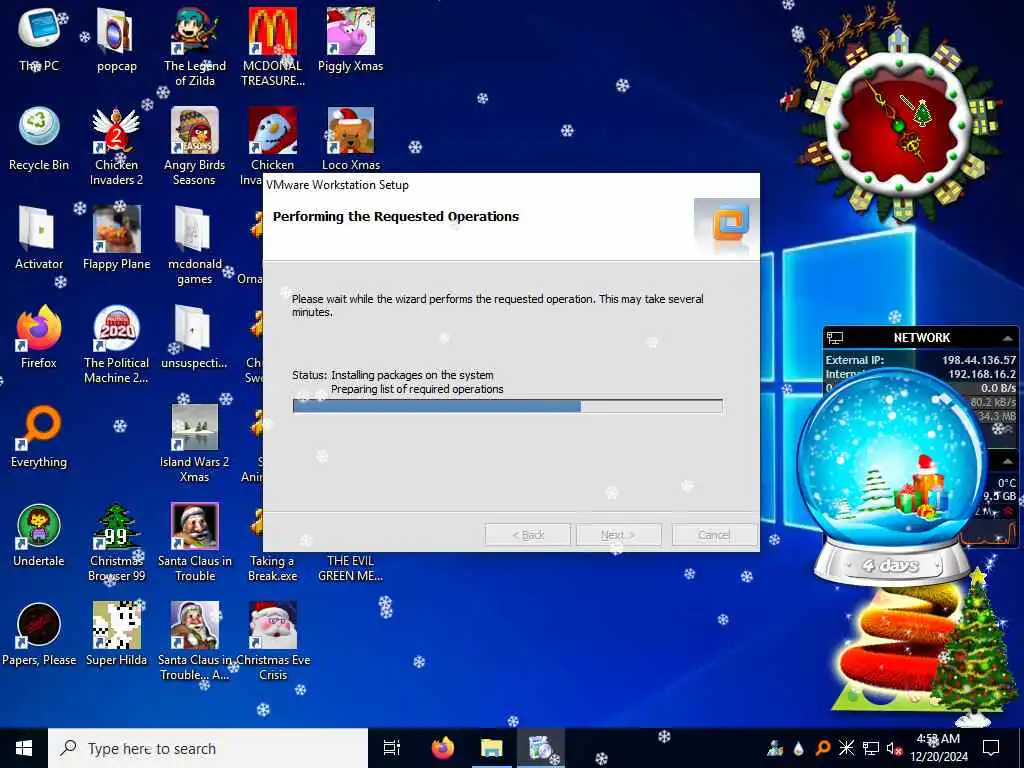1024x768 pixels.
Task: Open the Windows Start menu
Action: point(24,748)
